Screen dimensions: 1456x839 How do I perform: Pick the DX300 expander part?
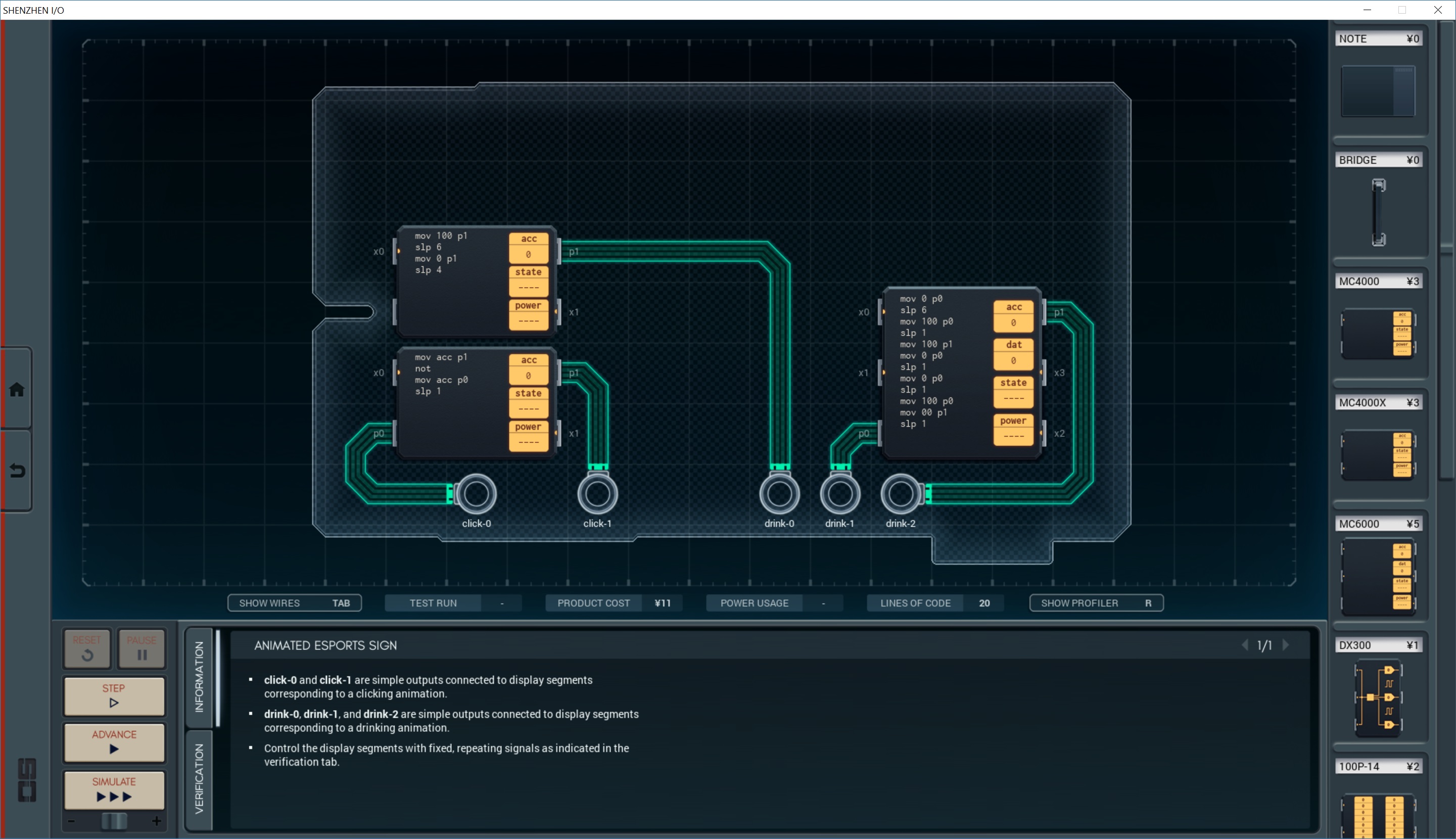coord(1378,697)
